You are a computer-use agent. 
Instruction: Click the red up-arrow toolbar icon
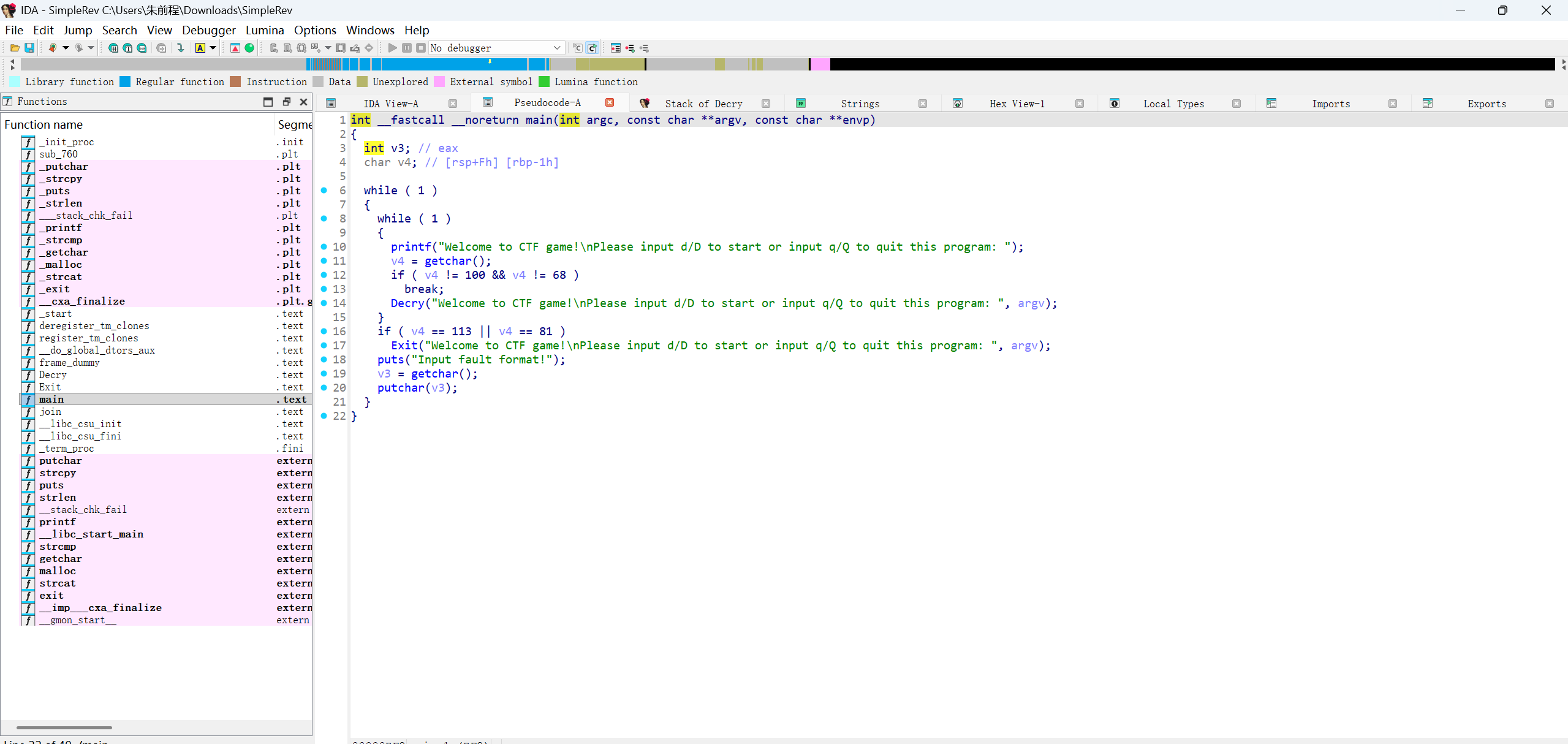235,48
